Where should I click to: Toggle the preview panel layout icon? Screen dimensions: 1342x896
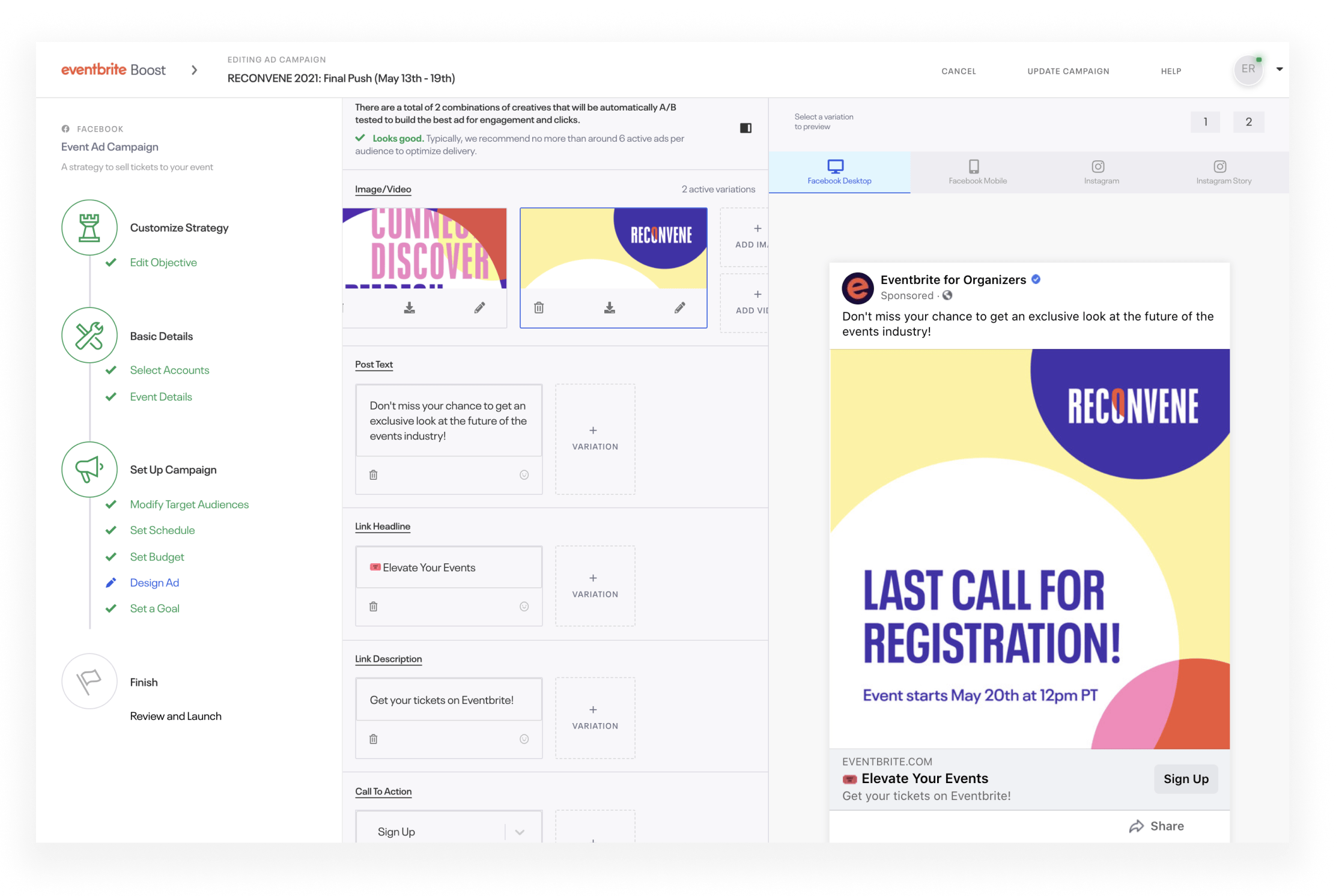tap(745, 128)
